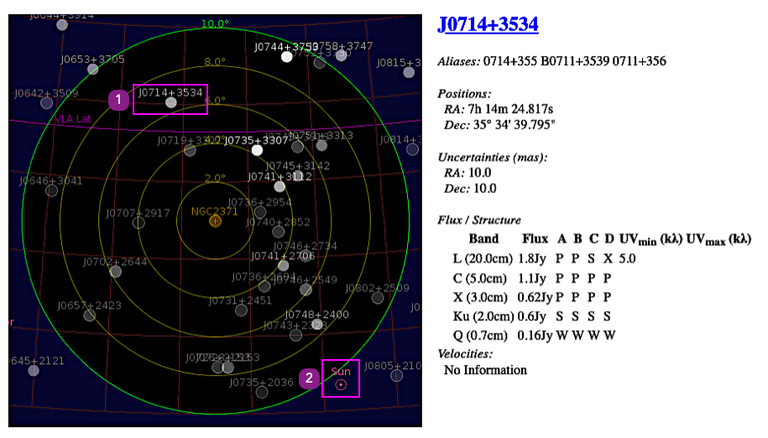Image resolution: width=768 pixels, height=438 pixels.
Task: Select J0707+2917 source marker
Action: [140, 223]
